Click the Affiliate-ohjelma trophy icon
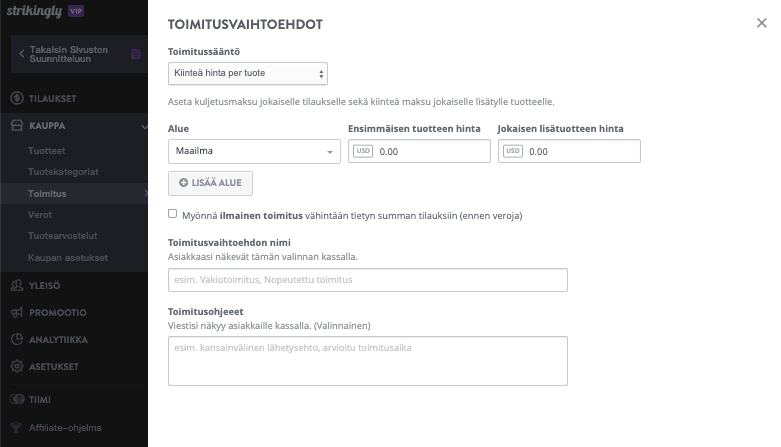 point(17,428)
